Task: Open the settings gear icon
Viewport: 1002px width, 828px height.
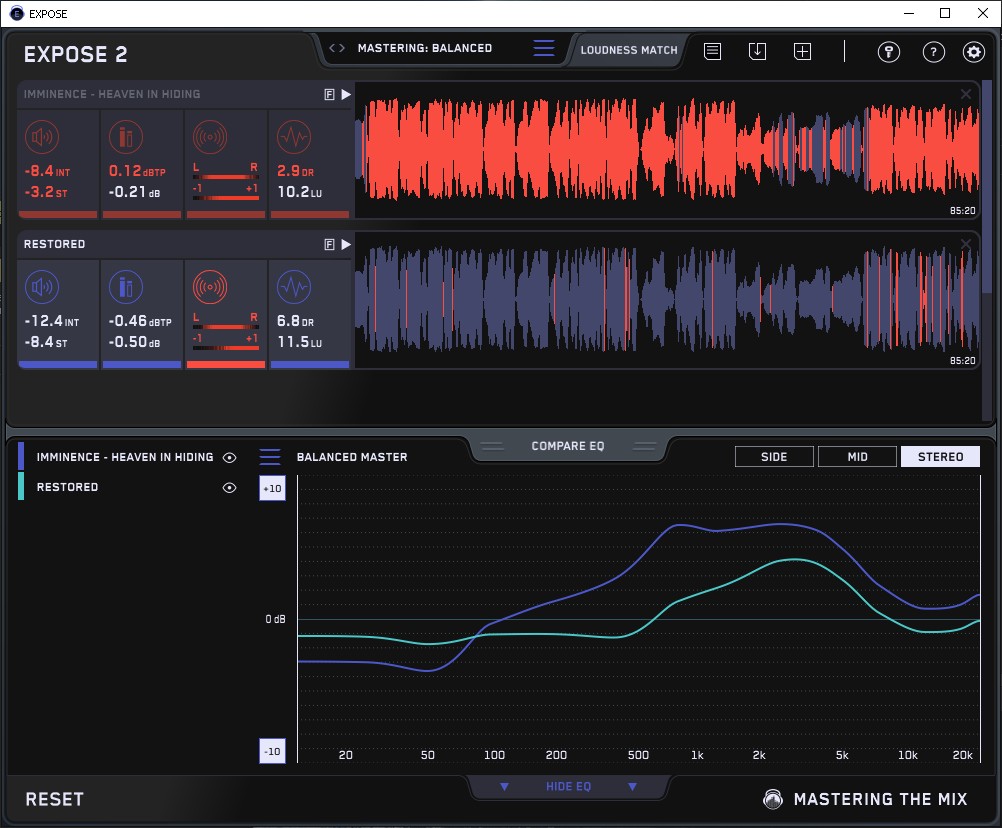Action: (x=974, y=52)
